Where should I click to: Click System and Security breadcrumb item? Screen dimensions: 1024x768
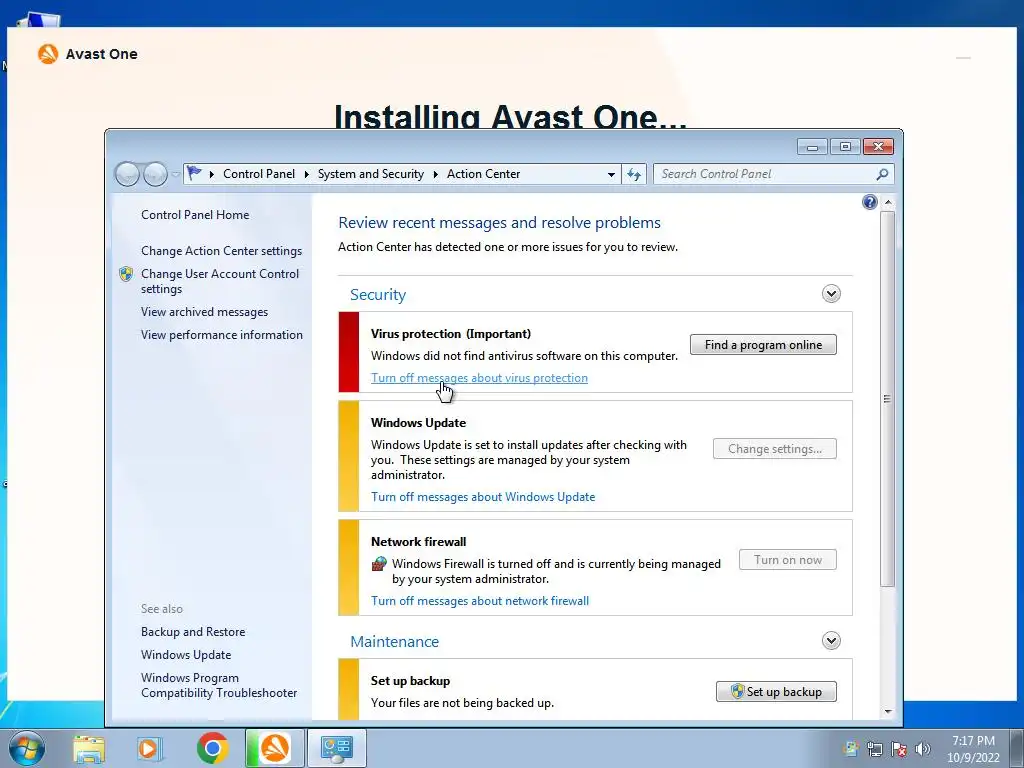pos(370,174)
